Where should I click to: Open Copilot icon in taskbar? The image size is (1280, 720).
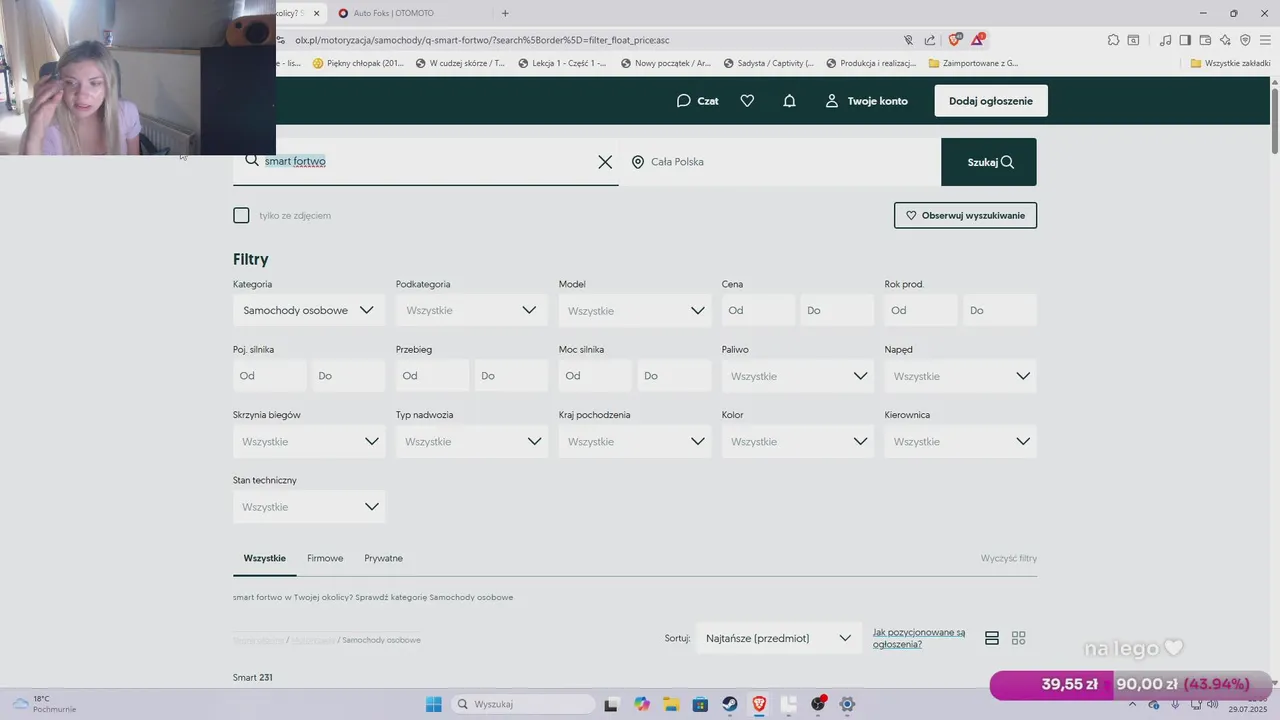[641, 704]
